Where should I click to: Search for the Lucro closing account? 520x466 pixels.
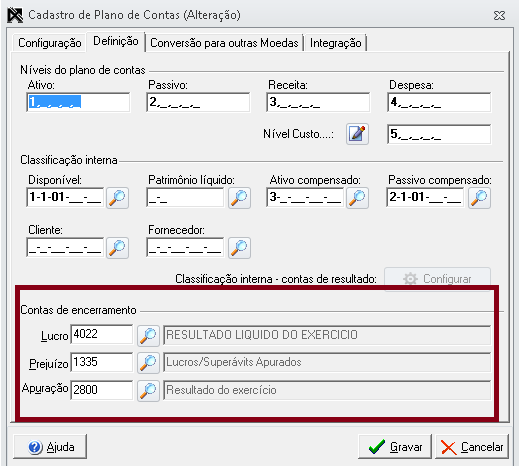(148, 335)
